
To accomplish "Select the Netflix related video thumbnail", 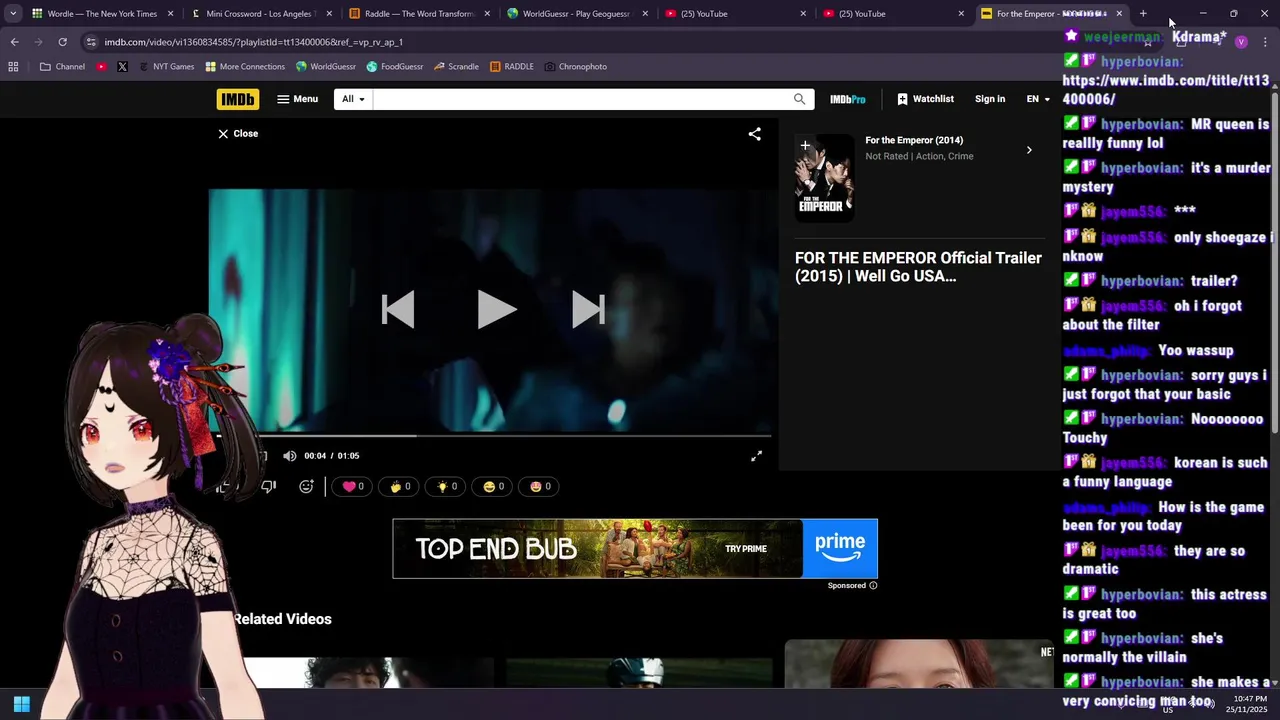I will [x=919, y=665].
